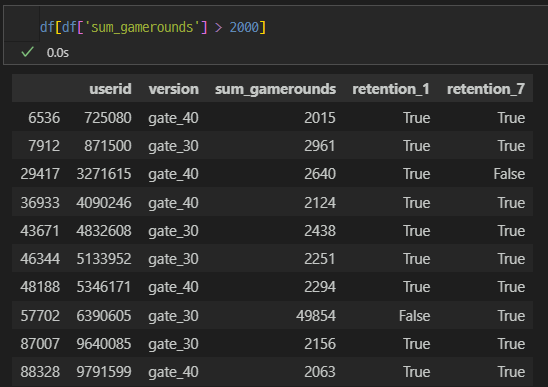Click userid value 9640085
Screen dimensions: 548x387
104,344
